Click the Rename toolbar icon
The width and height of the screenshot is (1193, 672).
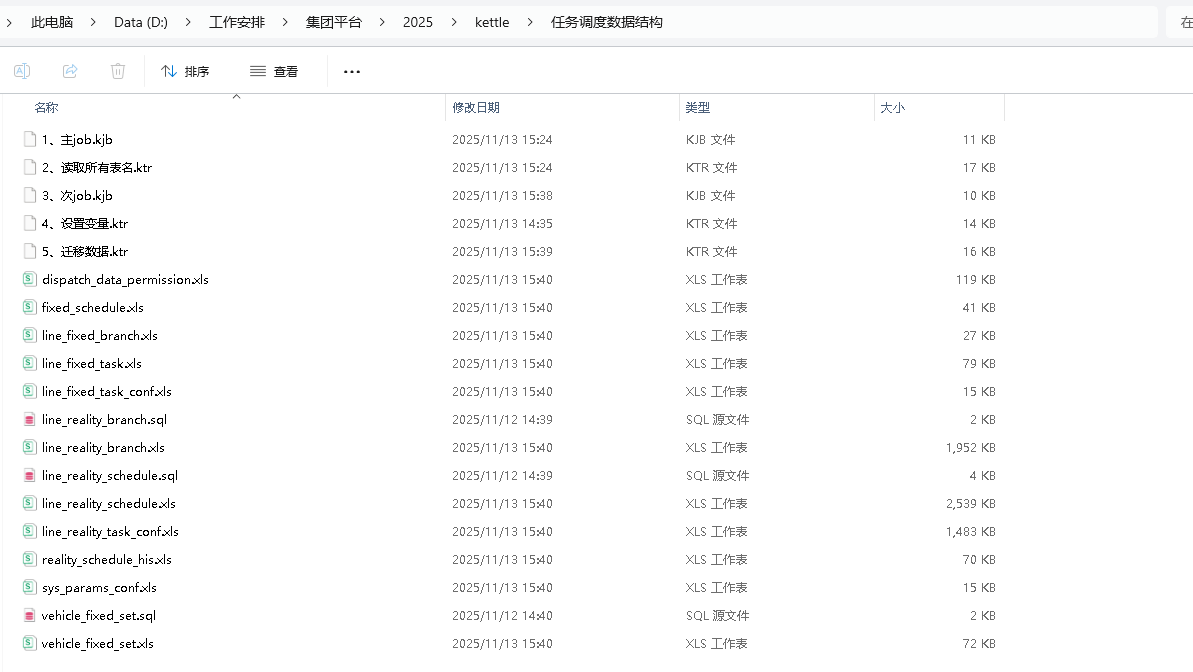tap(22, 71)
